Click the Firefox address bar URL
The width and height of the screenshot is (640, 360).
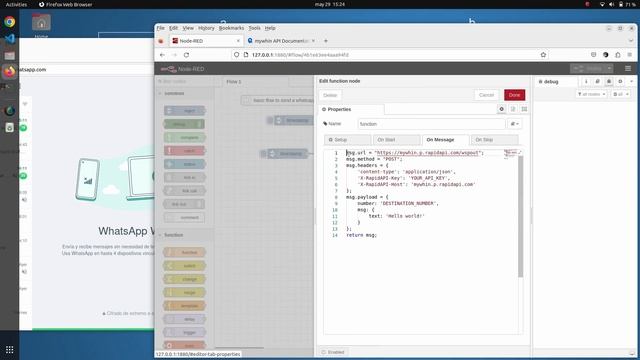300,55
